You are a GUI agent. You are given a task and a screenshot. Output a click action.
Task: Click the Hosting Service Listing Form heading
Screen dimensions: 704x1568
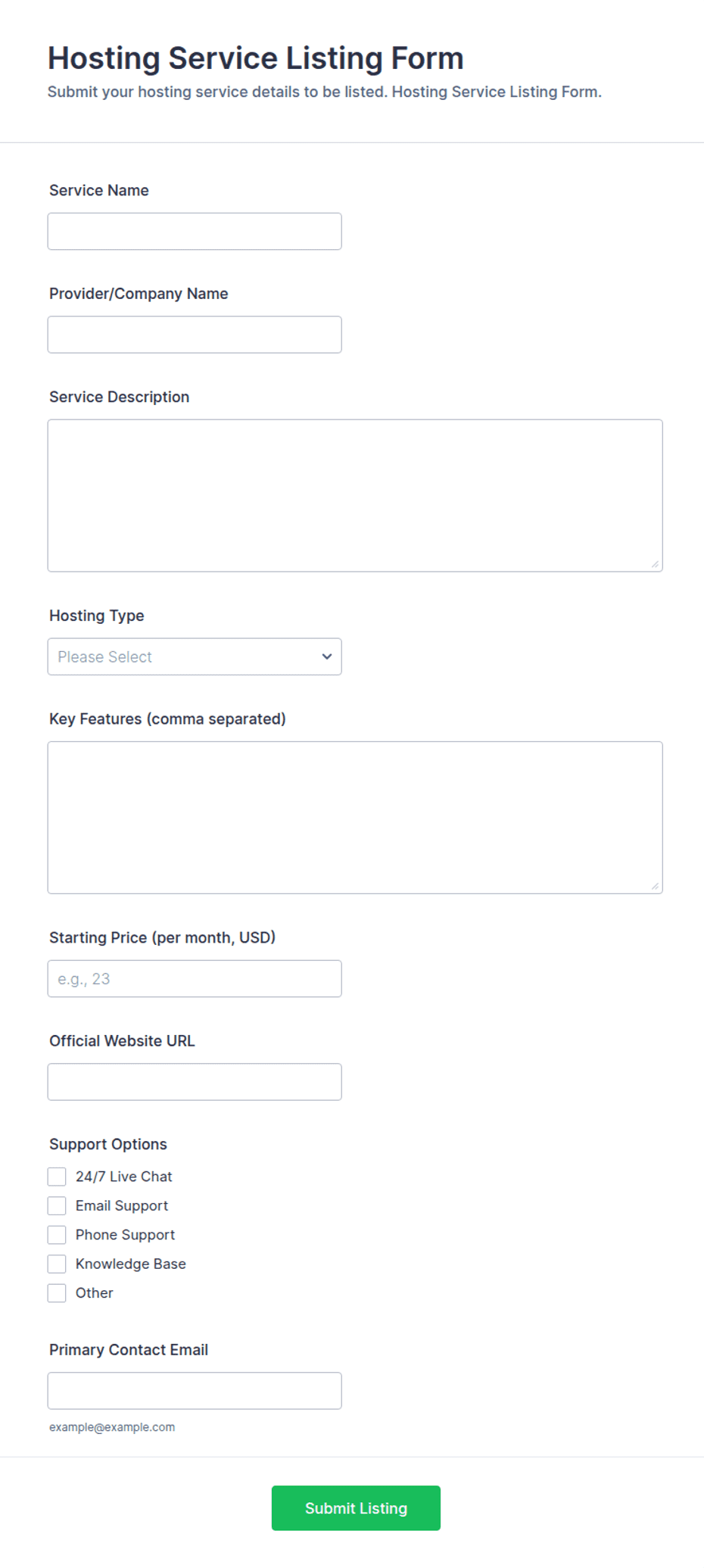pyautogui.click(x=256, y=58)
